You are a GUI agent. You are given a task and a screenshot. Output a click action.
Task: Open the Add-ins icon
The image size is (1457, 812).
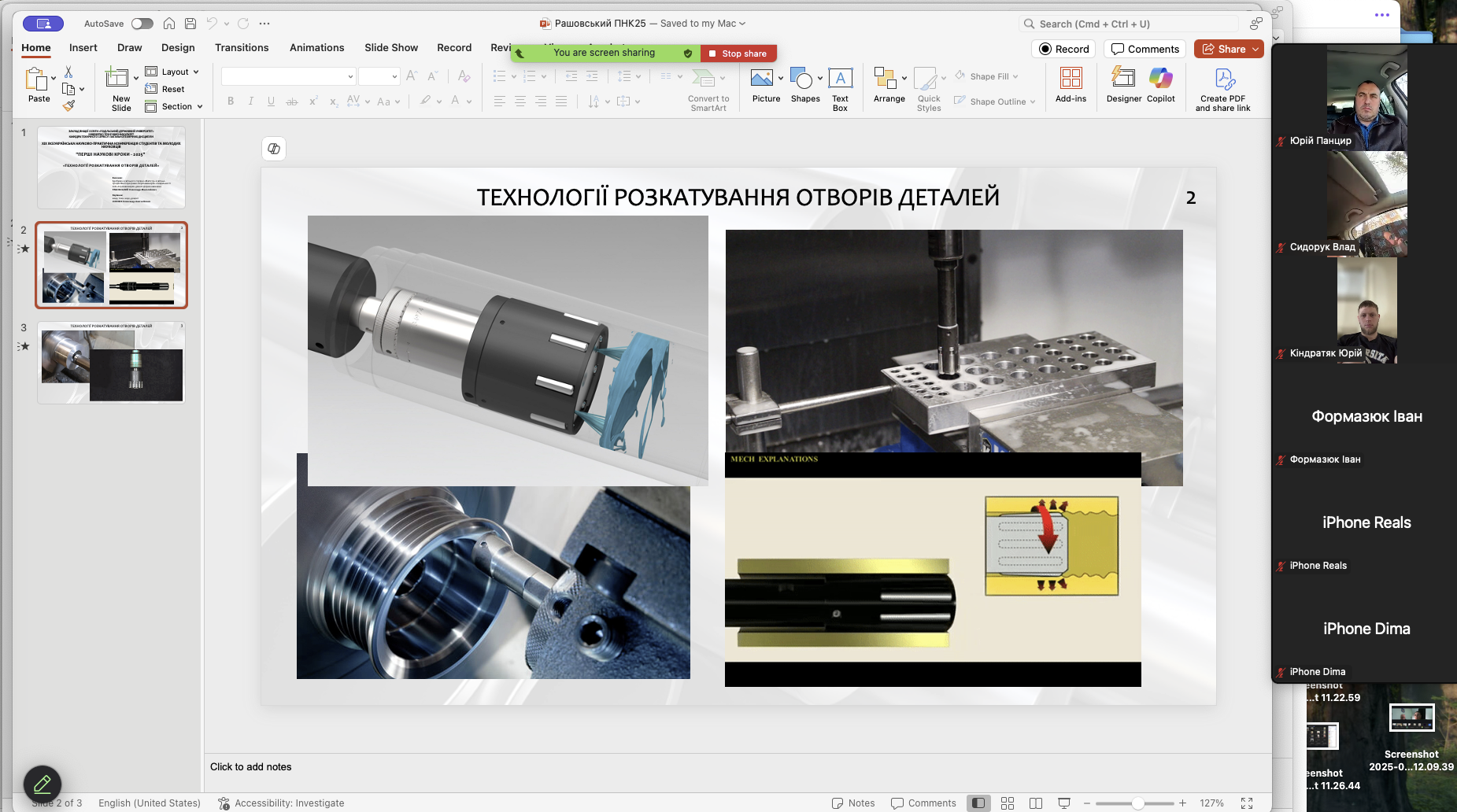[1071, 79]
